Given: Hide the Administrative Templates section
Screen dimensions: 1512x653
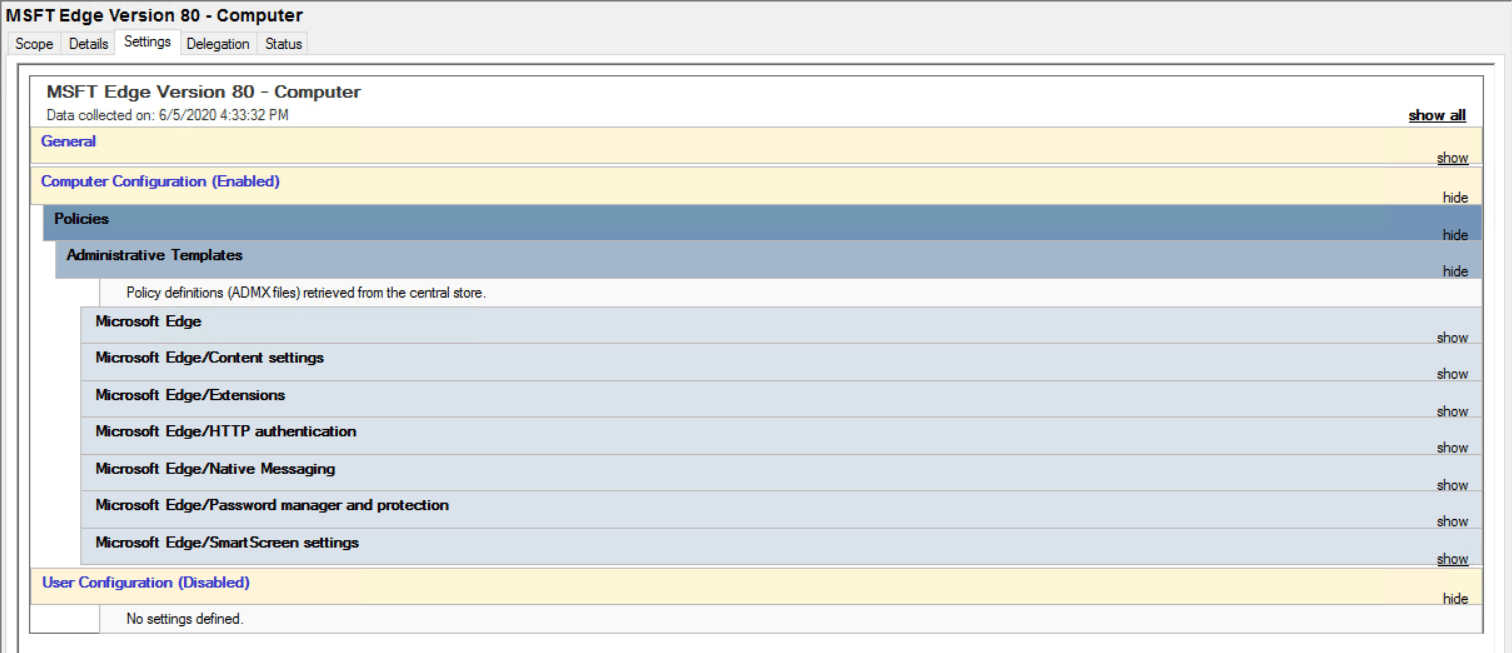Looking at the screenshot, I should coord(1455,271).
